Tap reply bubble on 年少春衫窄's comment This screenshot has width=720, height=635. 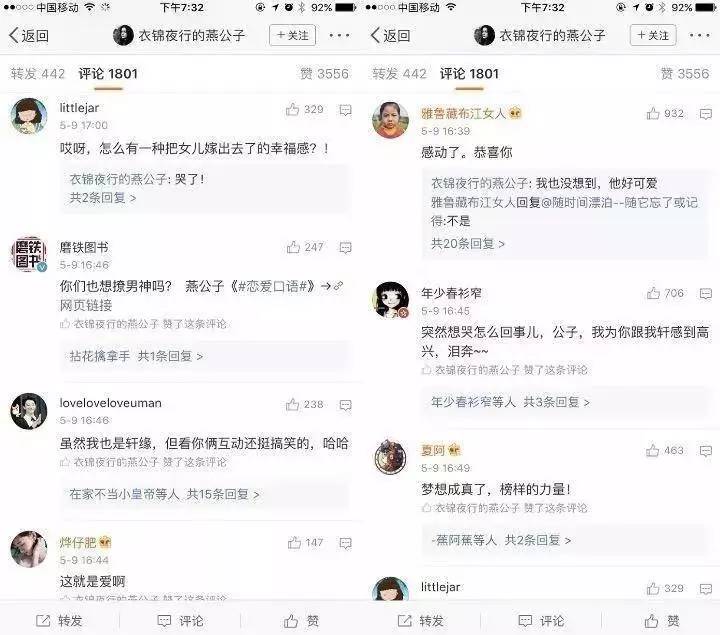(706, 293)
